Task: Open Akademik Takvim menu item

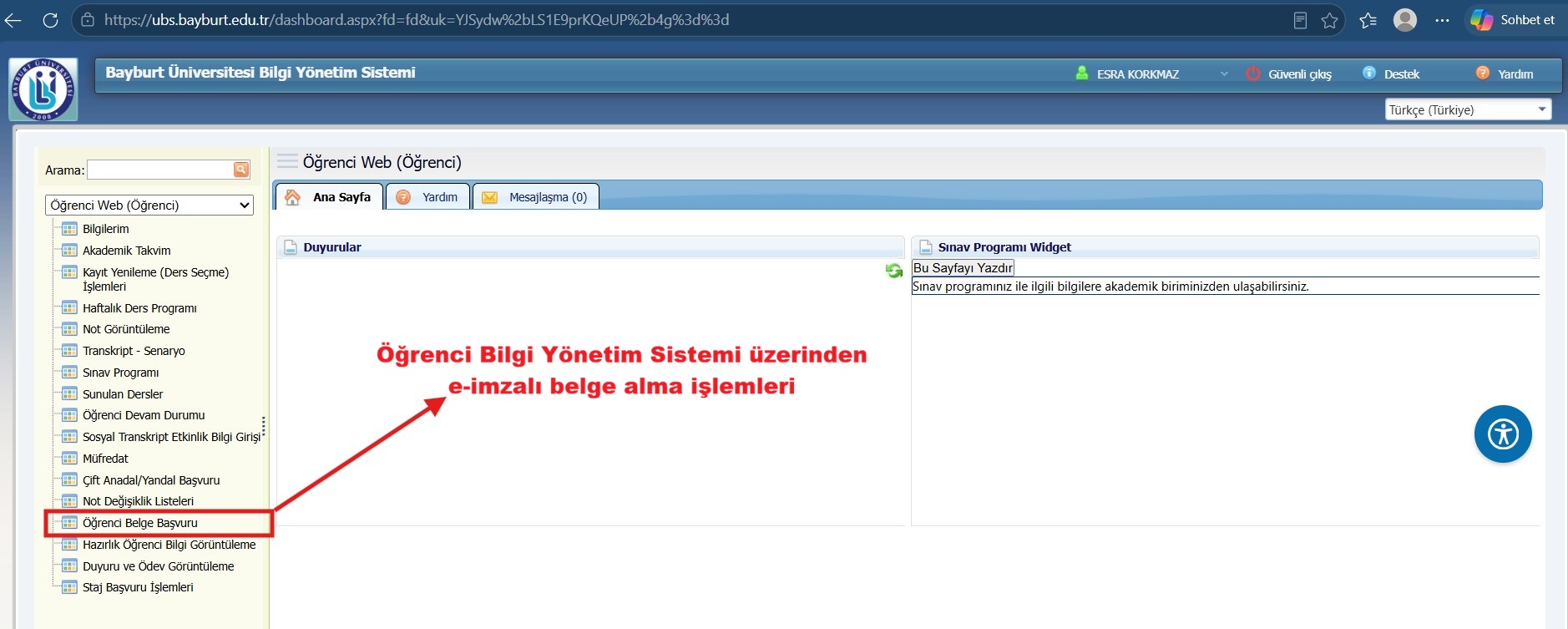Action: click(127, 251)
